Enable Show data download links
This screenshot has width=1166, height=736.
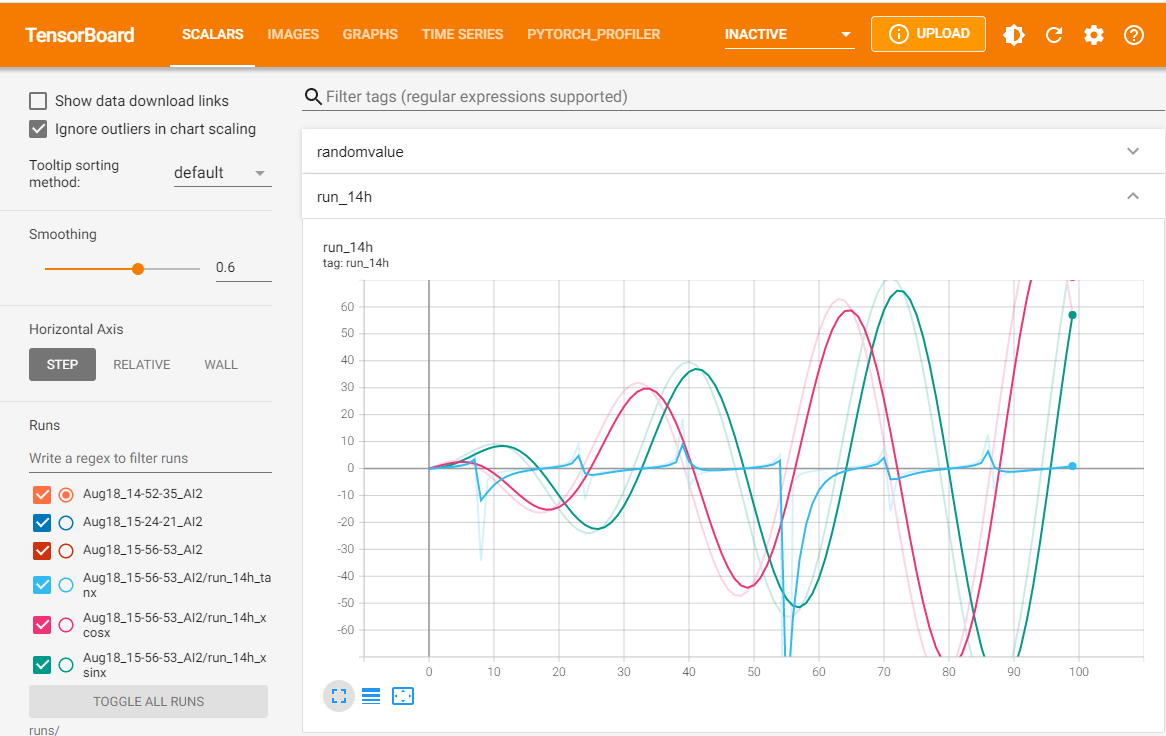tap(39, 101)
